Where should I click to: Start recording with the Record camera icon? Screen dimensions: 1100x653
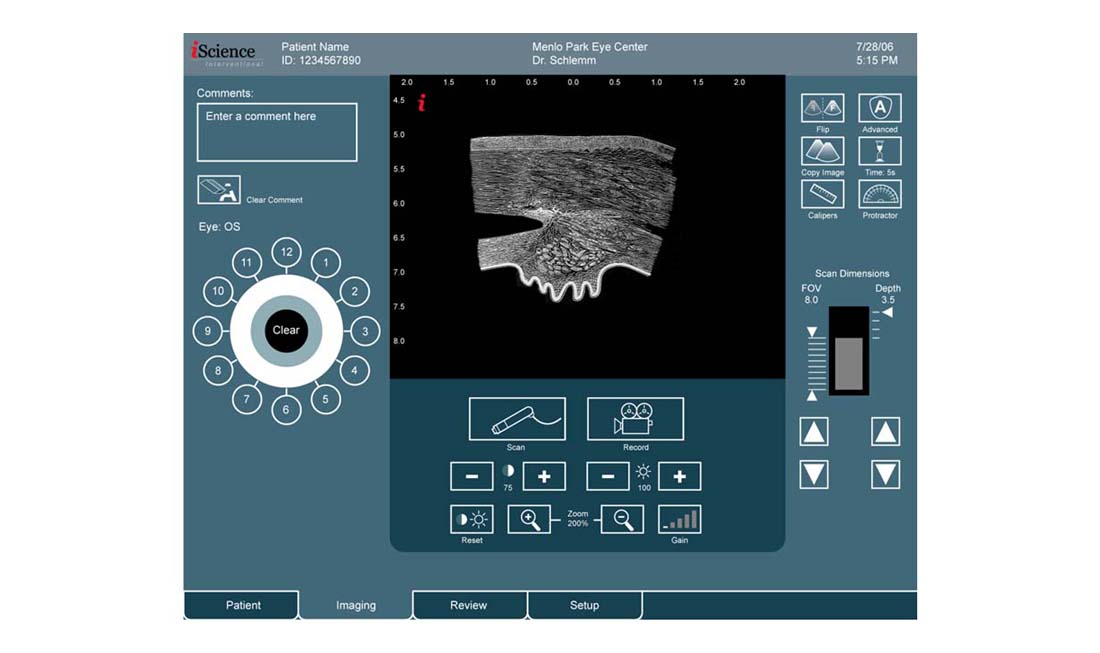point(635,419)
